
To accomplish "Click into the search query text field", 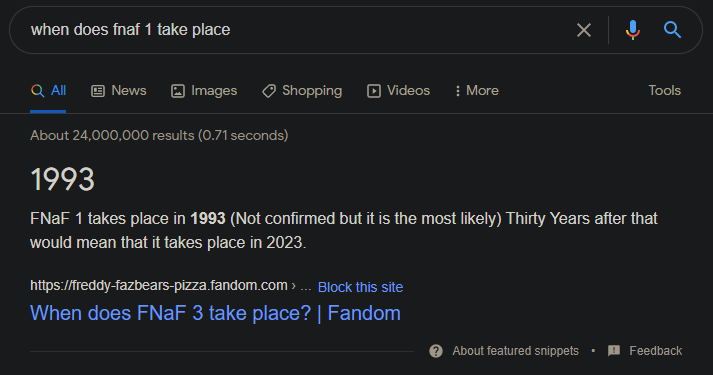I will (296, 30).
